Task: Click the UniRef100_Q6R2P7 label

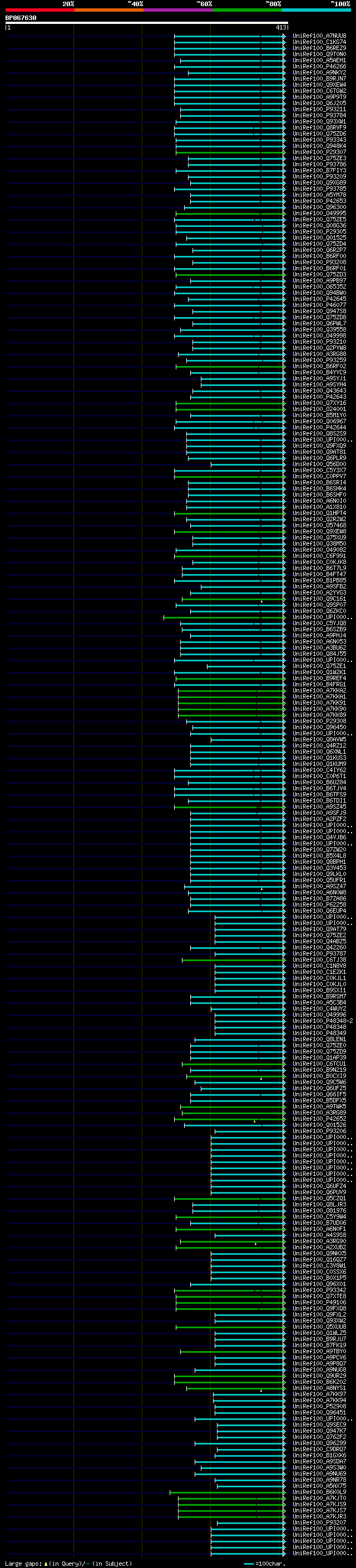Action: pos(319,250)
